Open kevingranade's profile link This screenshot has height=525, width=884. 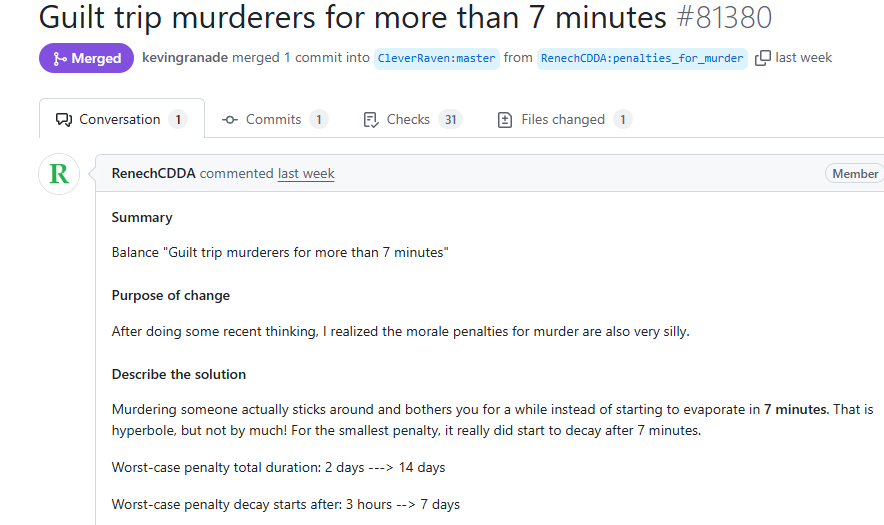point(185,58)
